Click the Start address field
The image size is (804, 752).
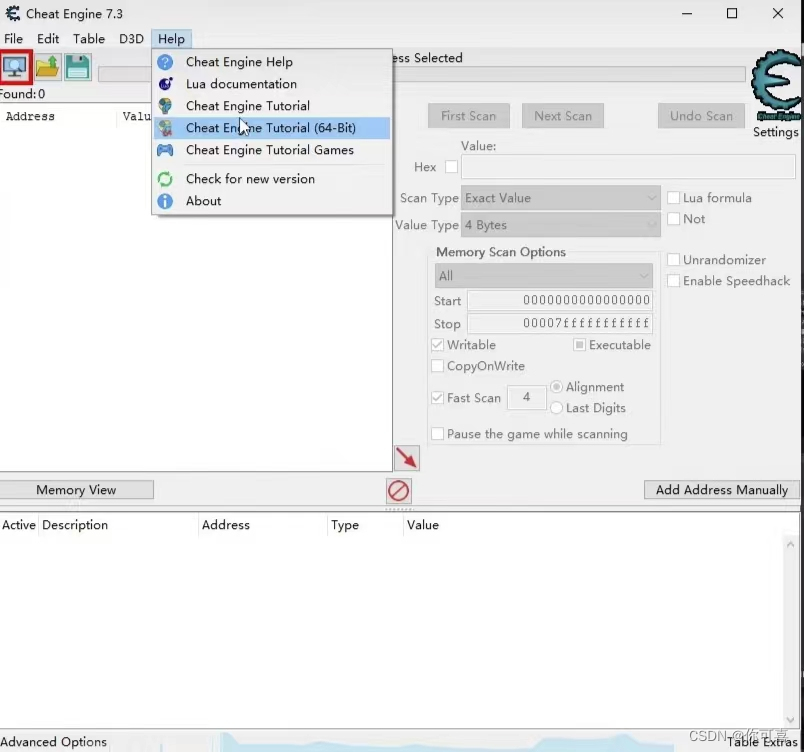click(560, 300)
